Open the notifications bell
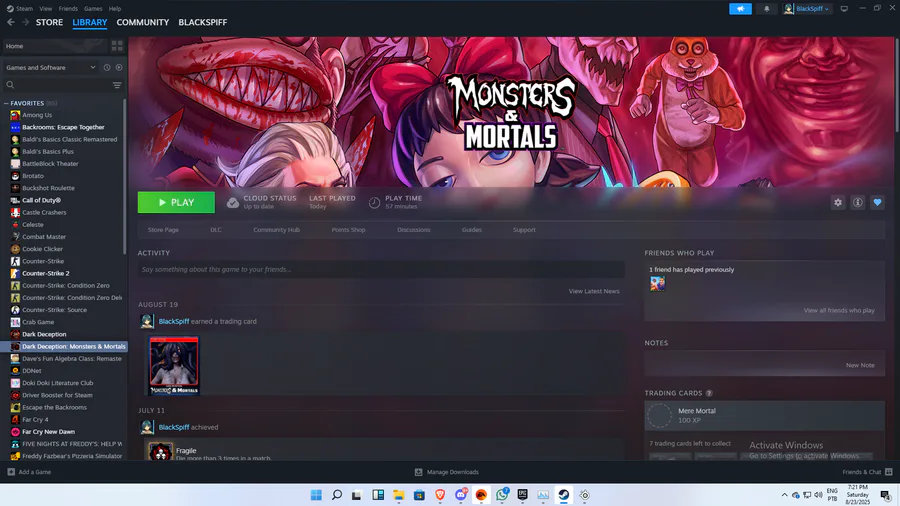 click(766, 9)
